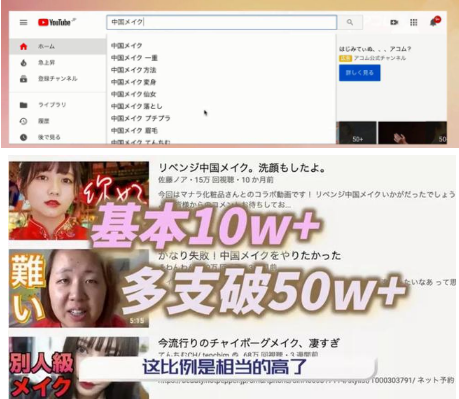The width and height of the screenshot is (459, 399).
Task: Open the YouTube apps grid icon
Action: click(414, 22)
